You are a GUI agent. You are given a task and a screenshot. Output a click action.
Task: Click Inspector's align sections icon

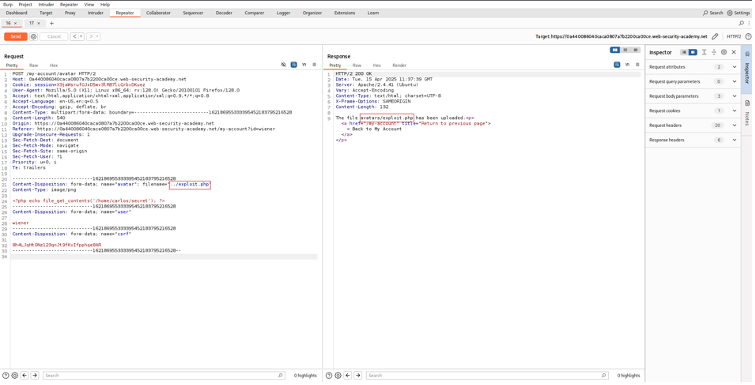pos(704,52)
